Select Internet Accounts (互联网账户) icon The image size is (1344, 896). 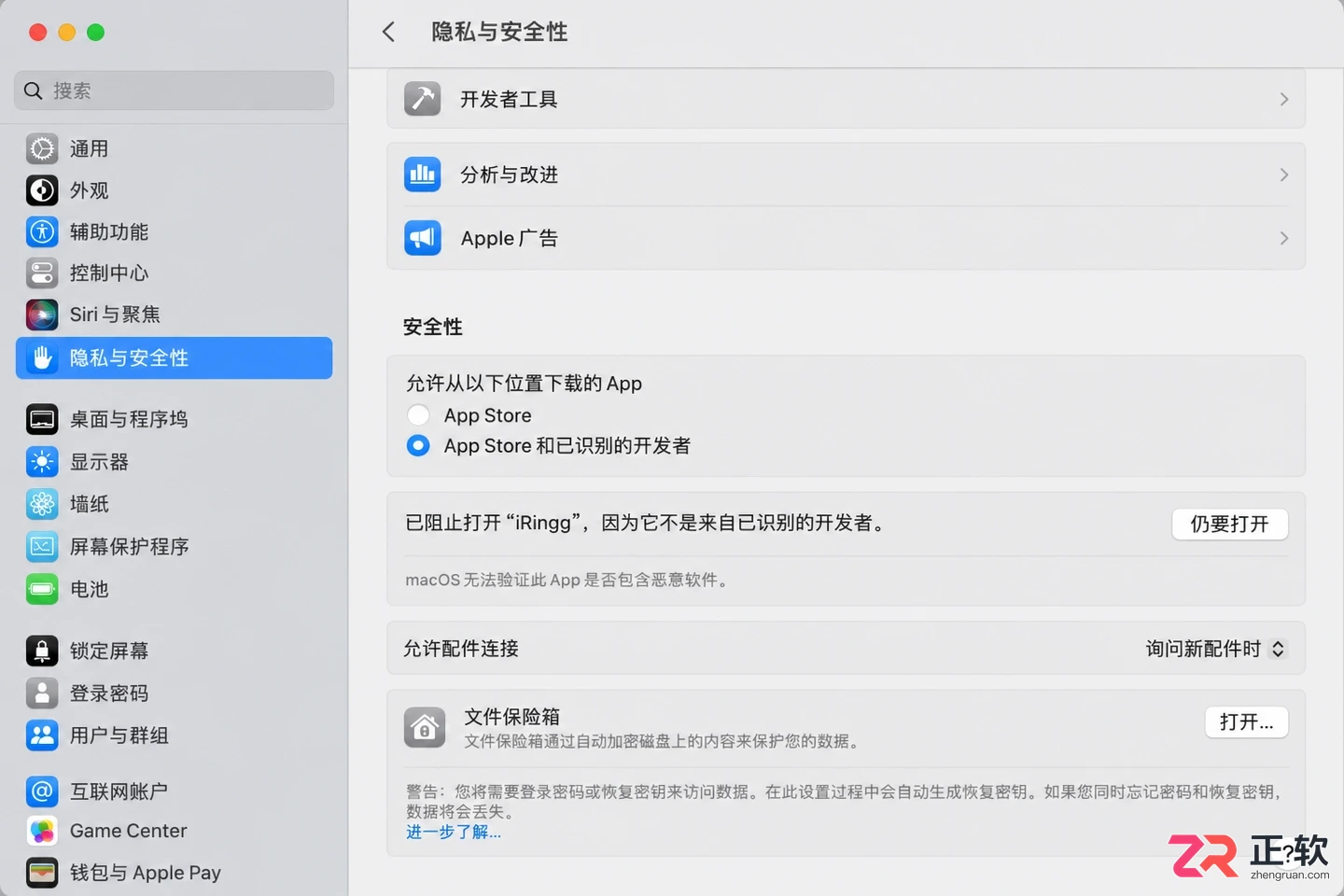coord(42,791)
